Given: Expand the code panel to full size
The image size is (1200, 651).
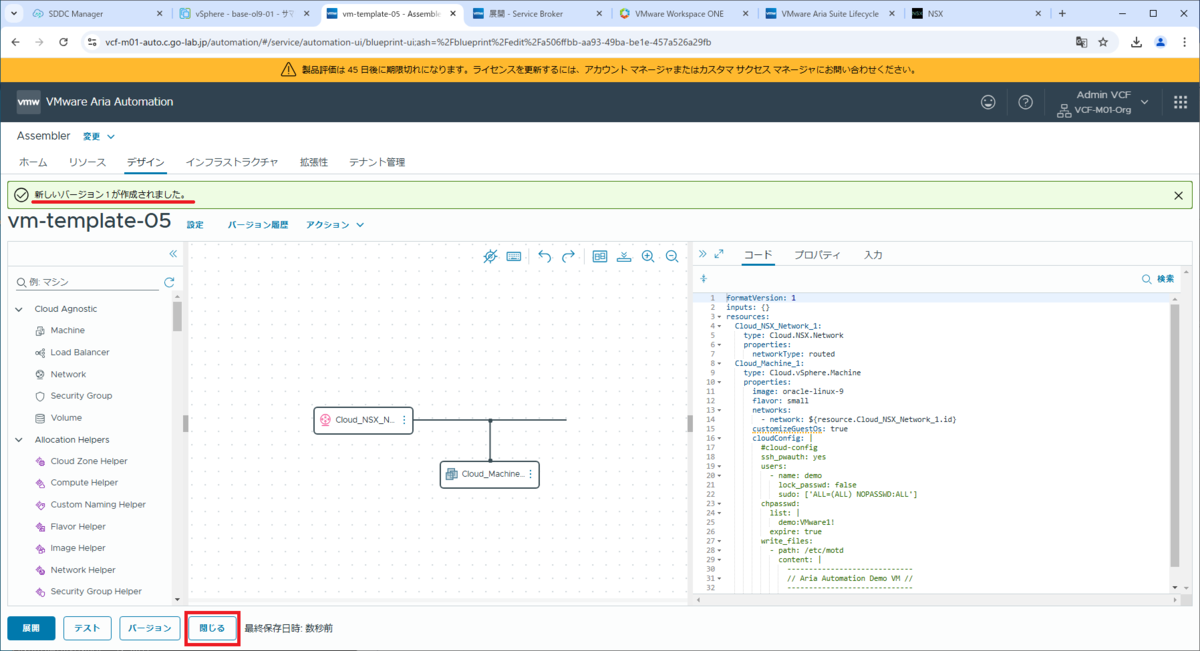Looking at the screenshot, I should point(719,254).
